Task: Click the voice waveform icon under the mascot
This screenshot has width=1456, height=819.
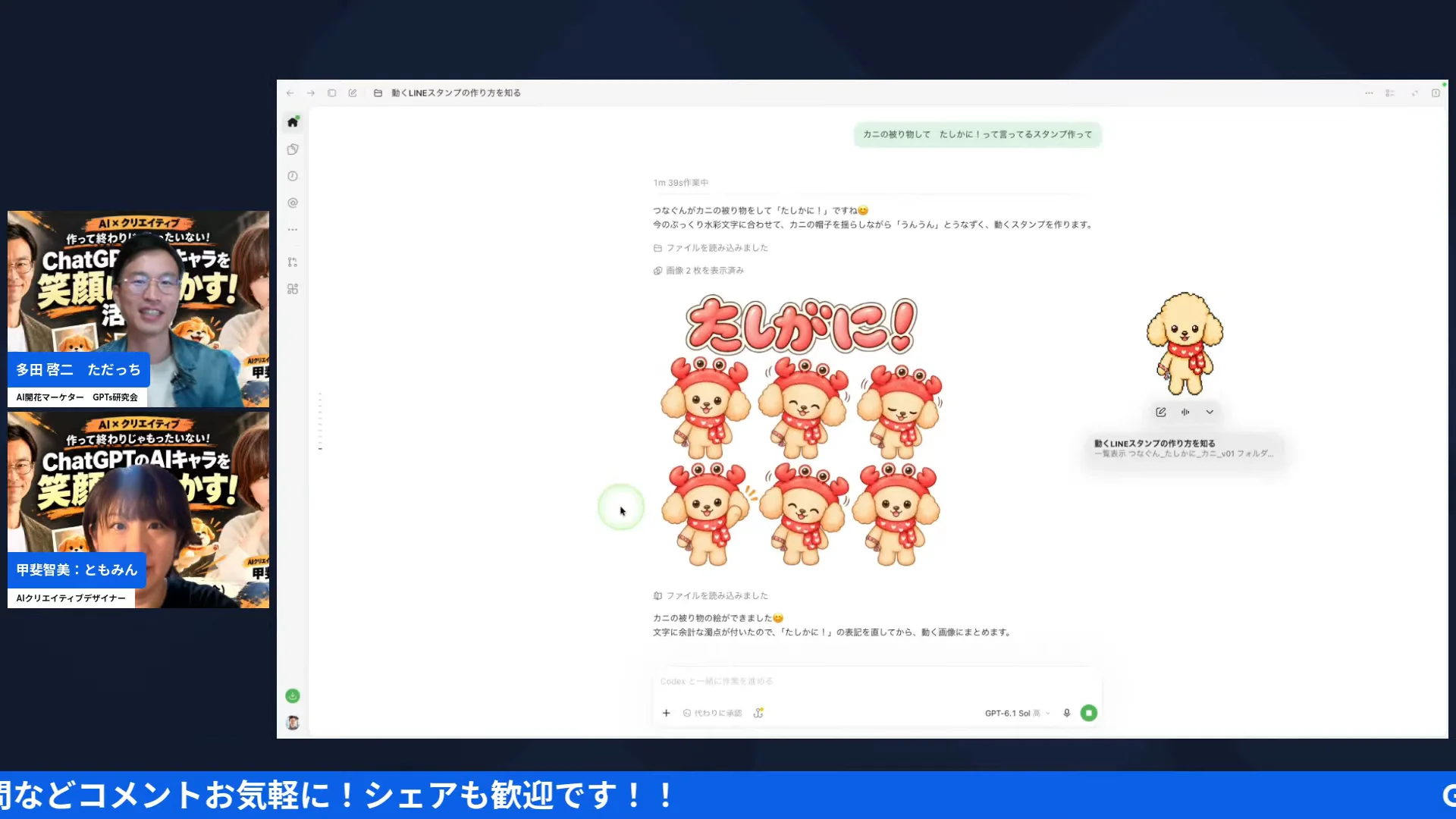Action: pos(1185,412)
